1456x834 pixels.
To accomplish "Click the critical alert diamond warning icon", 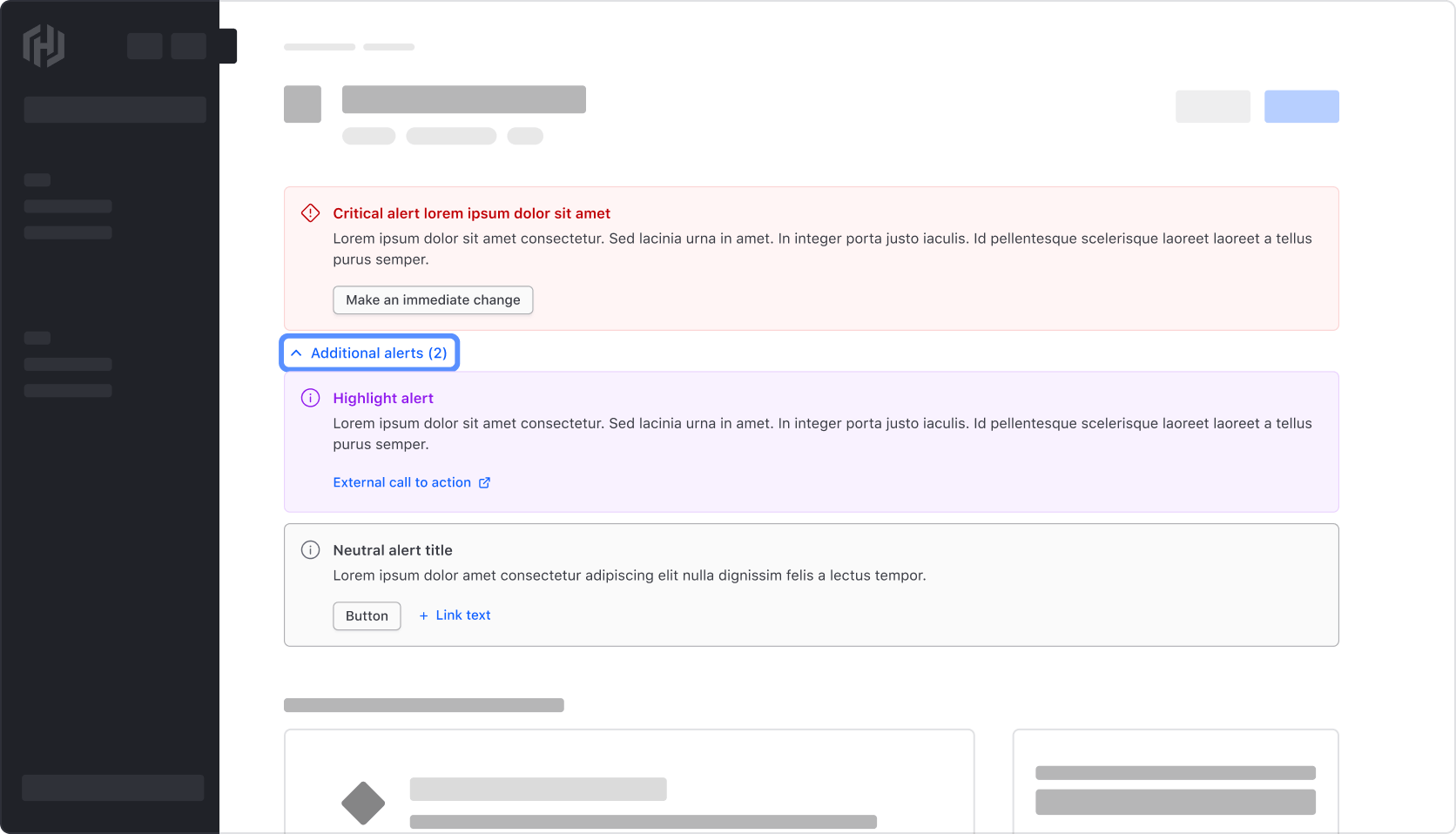I will pos(310,213).
